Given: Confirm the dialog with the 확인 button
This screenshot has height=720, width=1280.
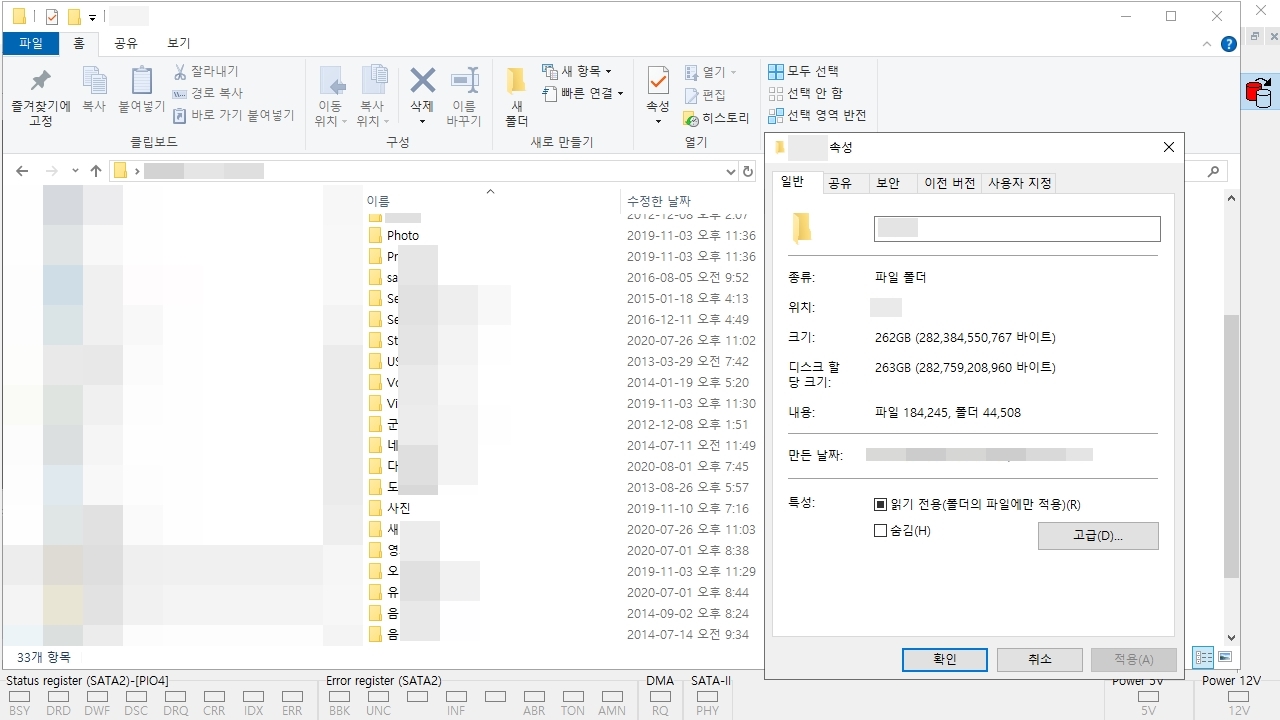Looking at the screenshot, I should tap(945, 659).
